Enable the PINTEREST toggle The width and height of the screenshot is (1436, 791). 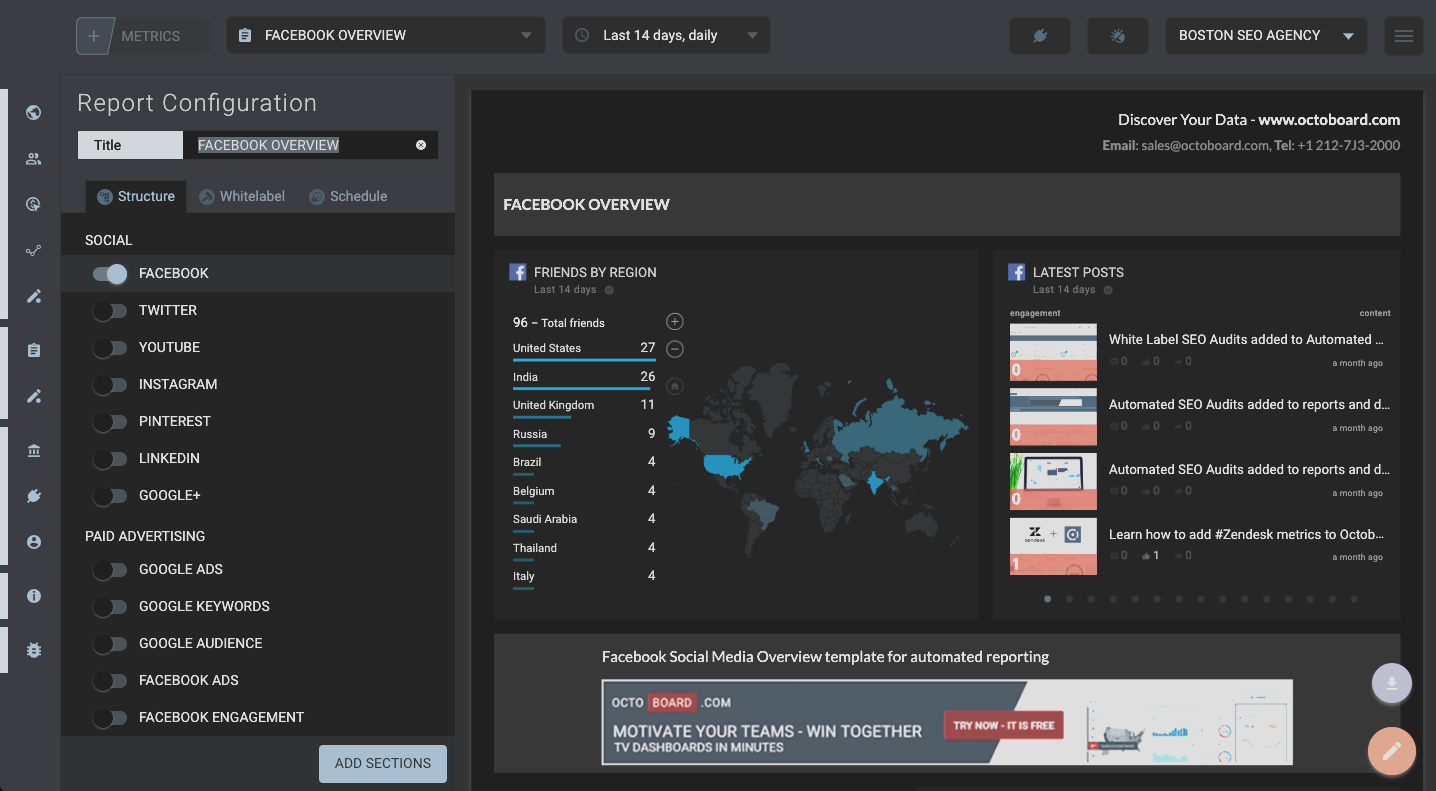pos(110,422)
